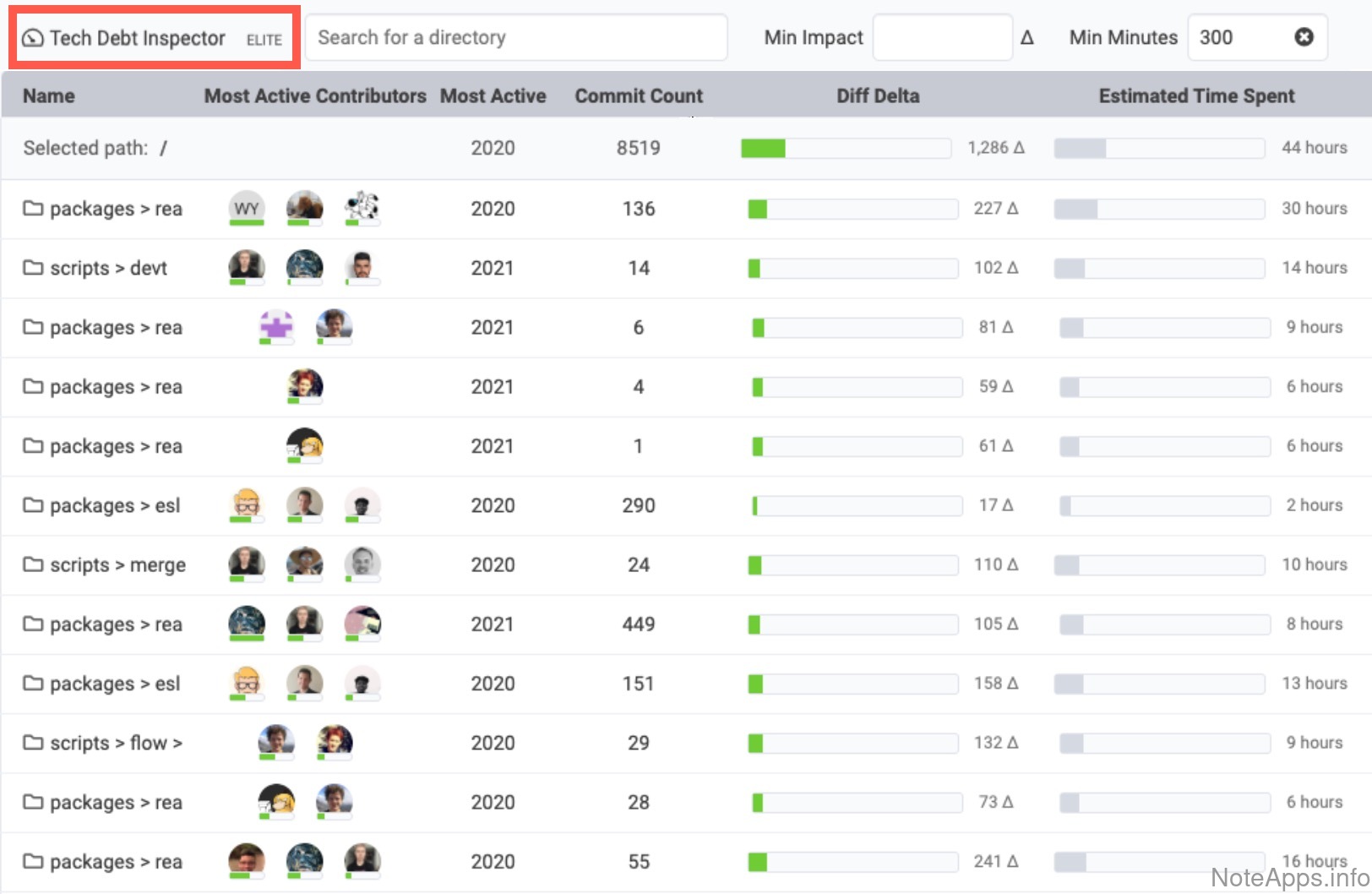The image size is (1372, 894).
Task: Click the folder icon beside scripts > merge
Action: click(33, 564)
